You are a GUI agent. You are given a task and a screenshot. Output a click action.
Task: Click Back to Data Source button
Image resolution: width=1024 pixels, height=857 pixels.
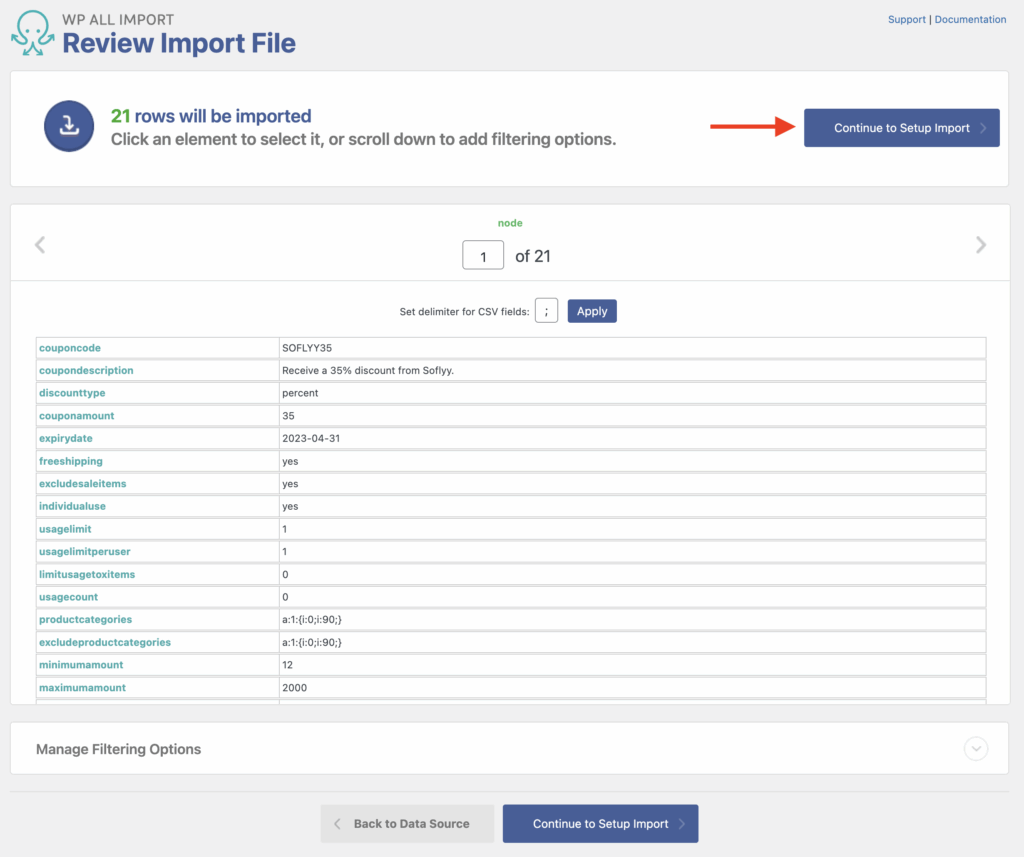tap(407, 824)
